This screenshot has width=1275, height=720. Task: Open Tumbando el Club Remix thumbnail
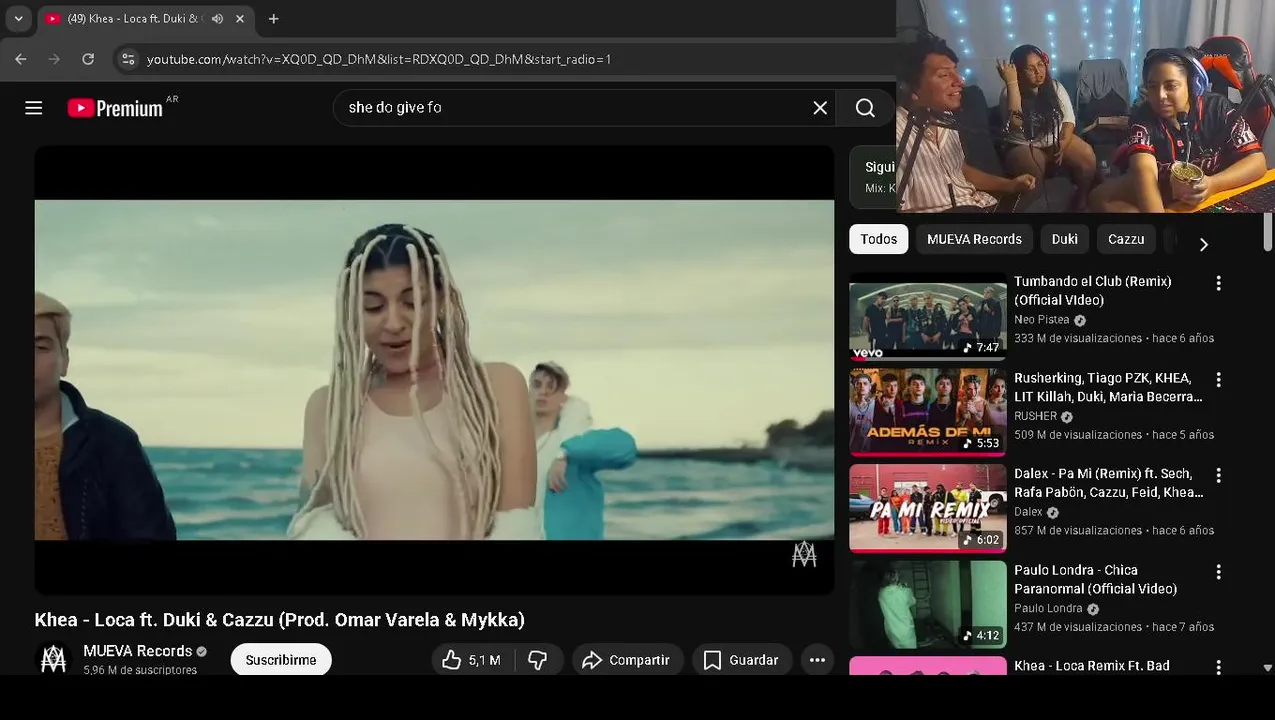tap(928, 316)
